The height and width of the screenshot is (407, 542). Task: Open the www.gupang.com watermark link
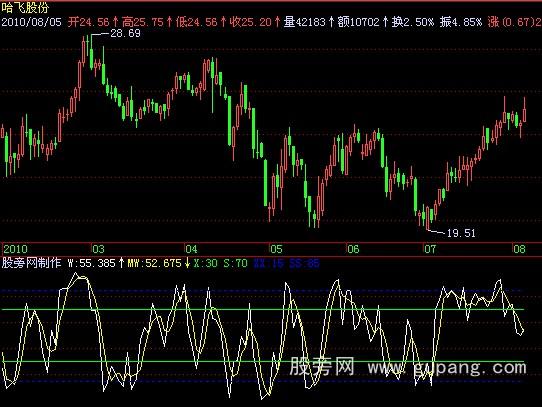point(447,367)
